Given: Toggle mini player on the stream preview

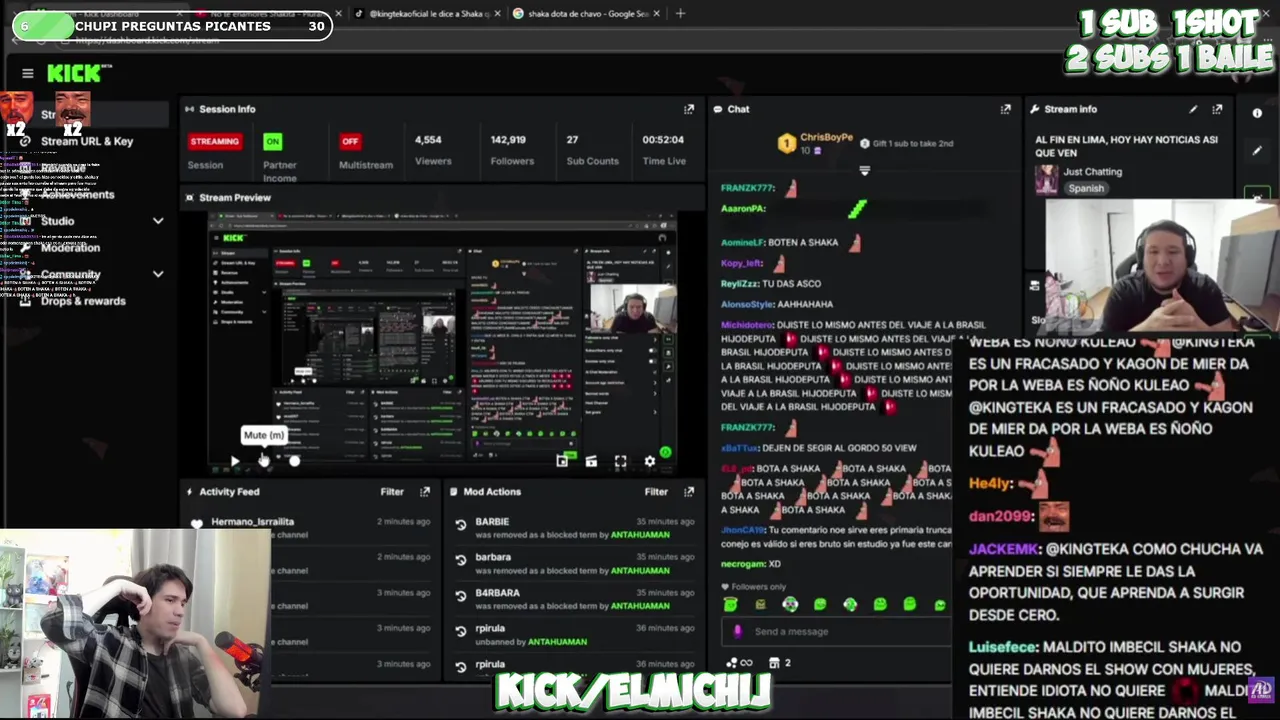Looking at the screenshot, I should click(562, 461).
